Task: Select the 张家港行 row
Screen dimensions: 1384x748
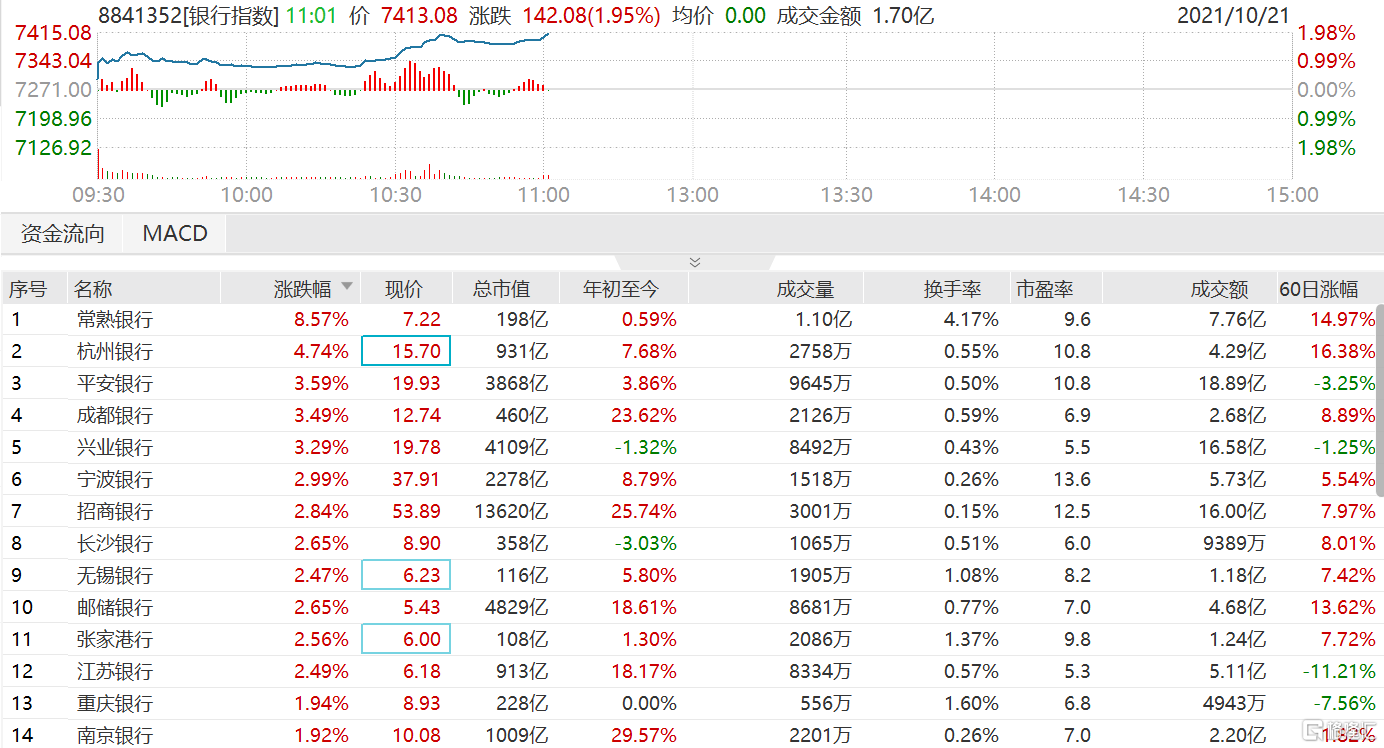Action: (688, 640)
